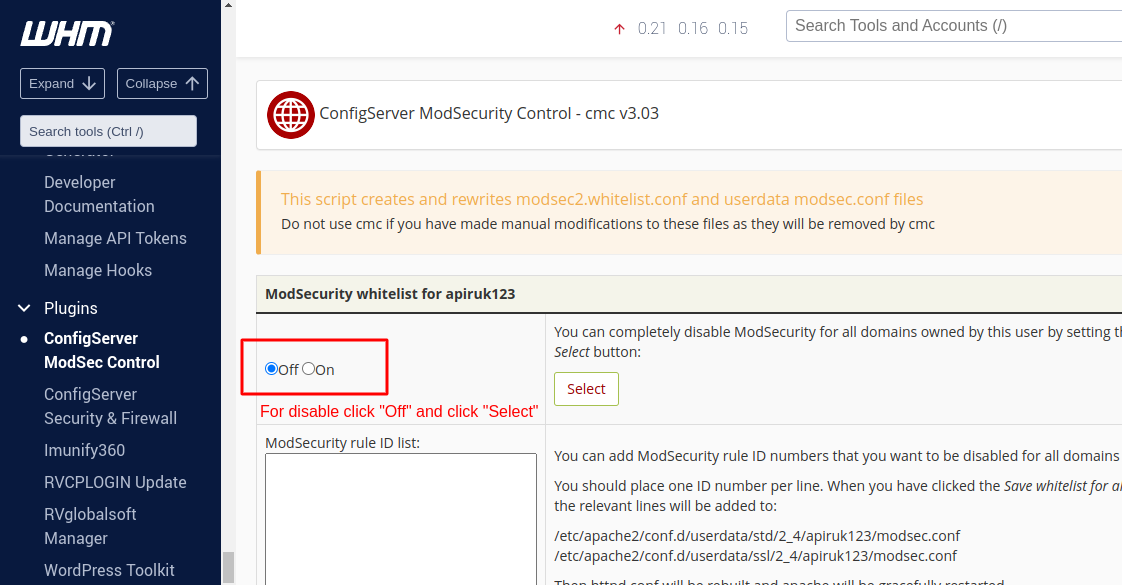Open Developer Documentation in sidebar
The width and height of the screenshot is (1122, 585).
coord(99,195)
